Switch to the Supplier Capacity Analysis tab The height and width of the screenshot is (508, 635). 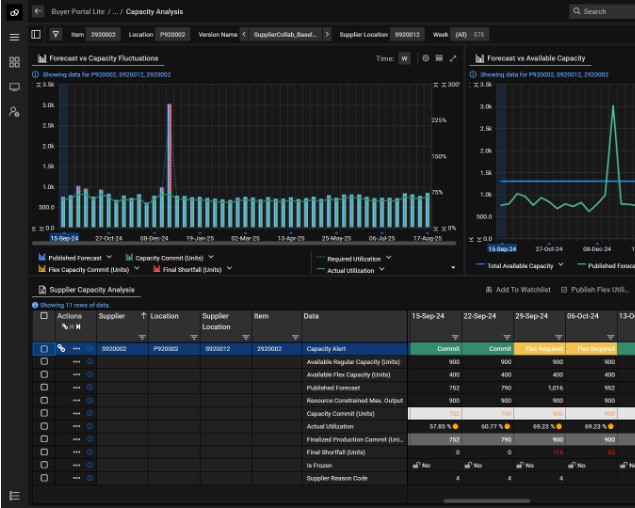click(91, 289)
